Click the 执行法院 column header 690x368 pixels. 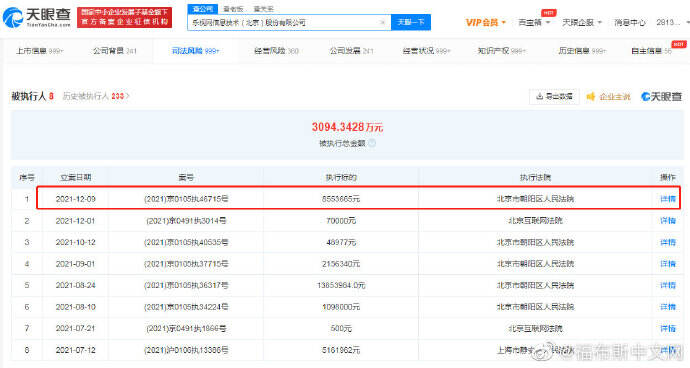pyautogui.click(x=535, y=177)
